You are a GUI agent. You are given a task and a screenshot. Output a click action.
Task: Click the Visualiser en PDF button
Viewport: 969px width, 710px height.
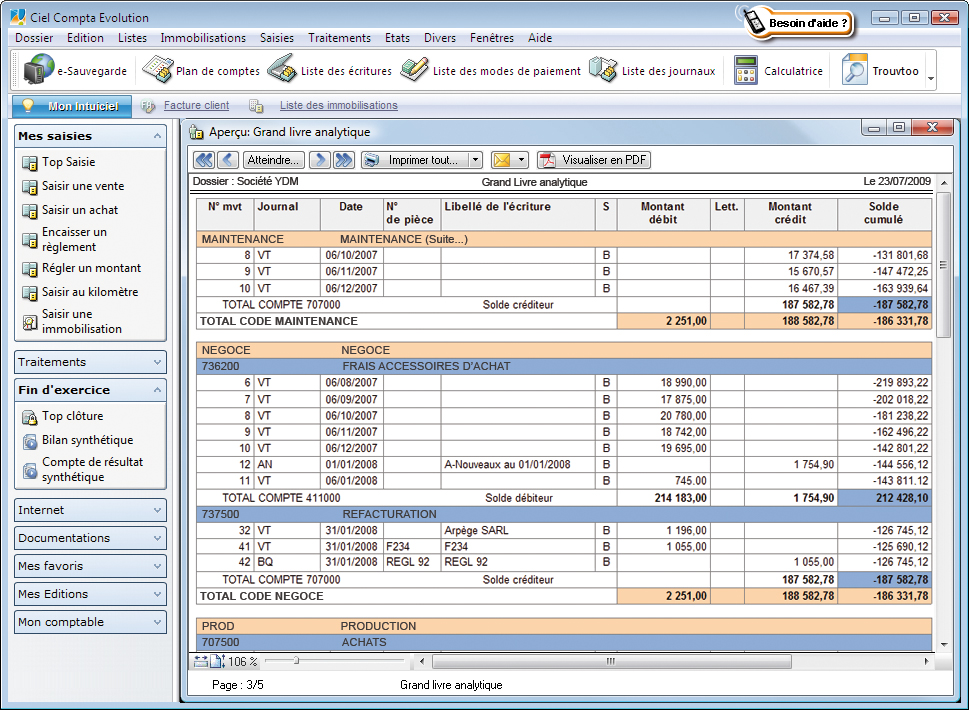coord(593,160)
